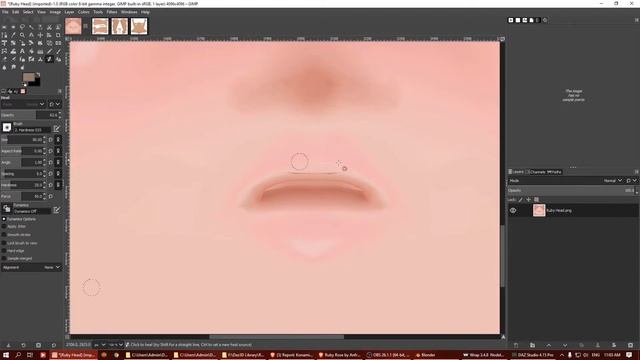Select the Scissors Select tool

49,27
